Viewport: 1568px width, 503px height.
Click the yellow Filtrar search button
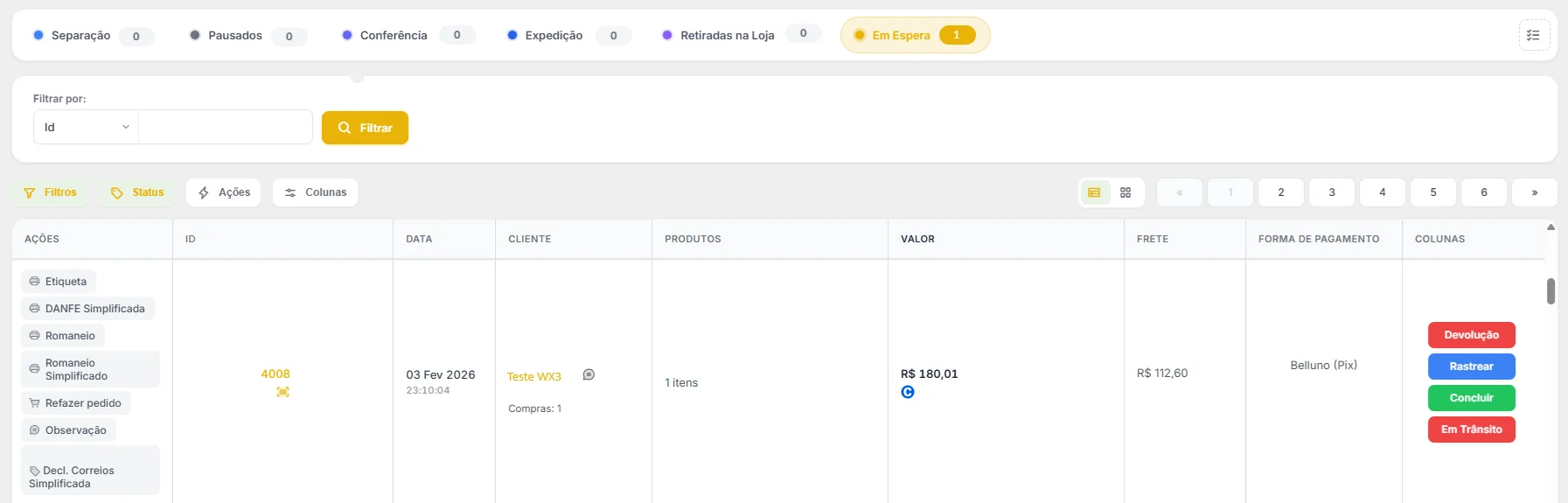click(365, 128)
